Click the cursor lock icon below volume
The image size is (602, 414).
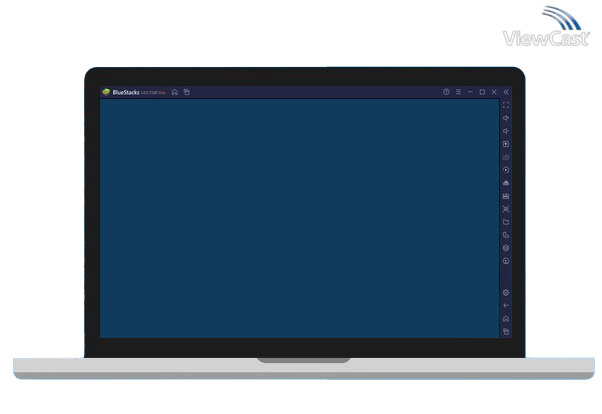tap(506, 144)
